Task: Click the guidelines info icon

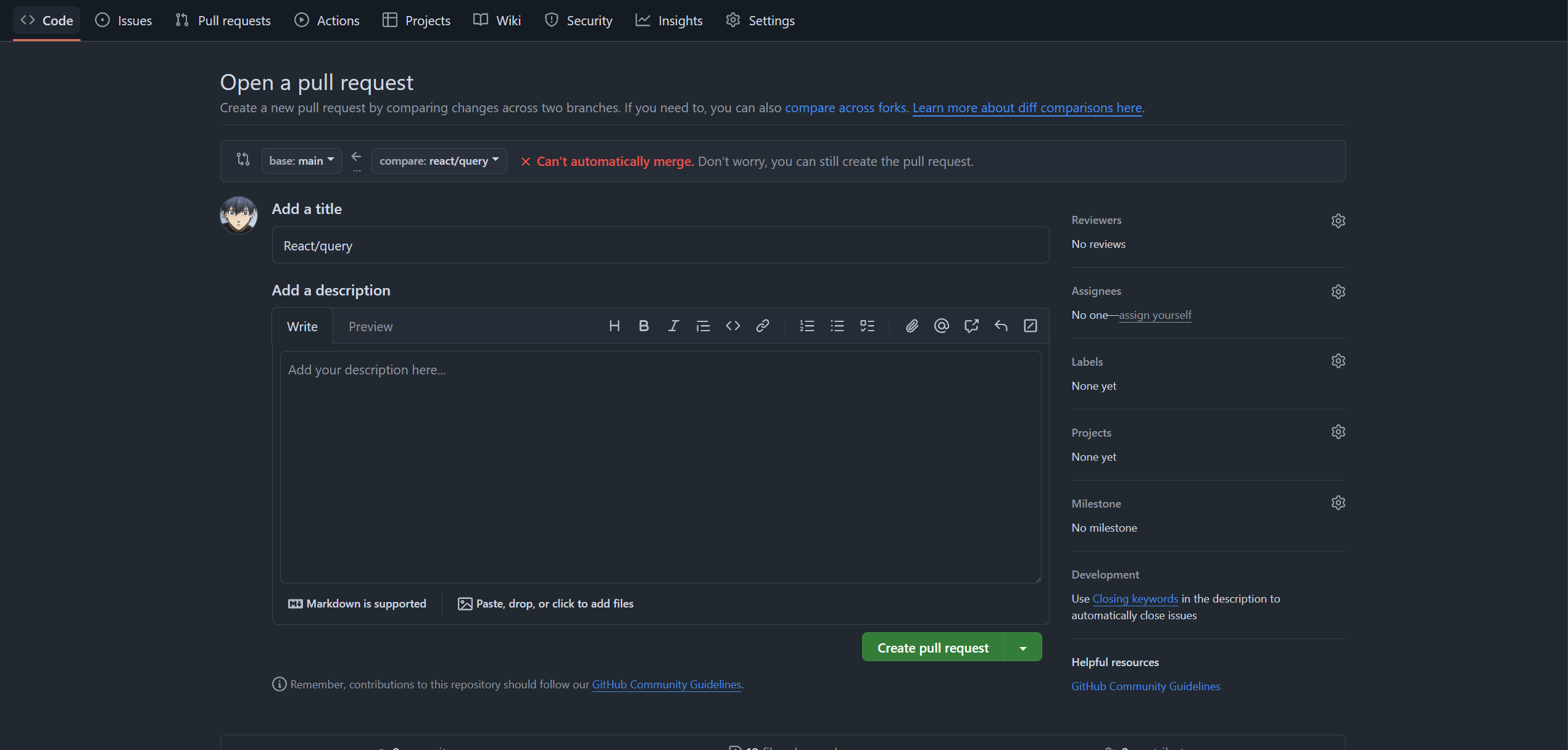Action: 279,684
